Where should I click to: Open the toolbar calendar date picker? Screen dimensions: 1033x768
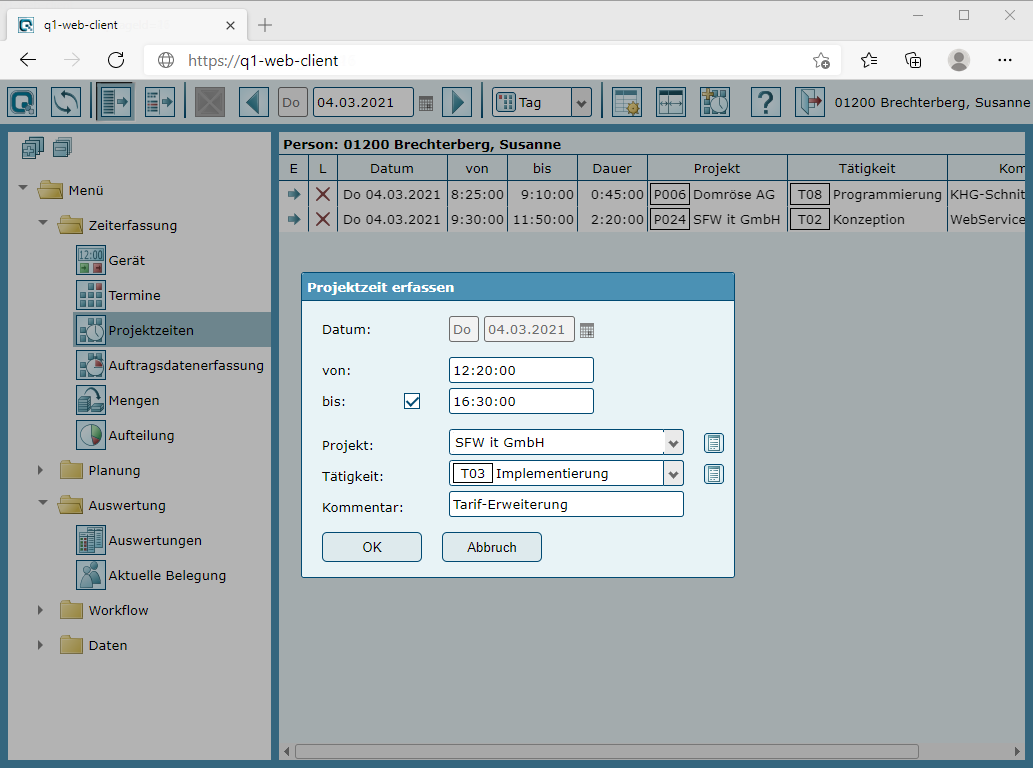click(x=426, y=103)
